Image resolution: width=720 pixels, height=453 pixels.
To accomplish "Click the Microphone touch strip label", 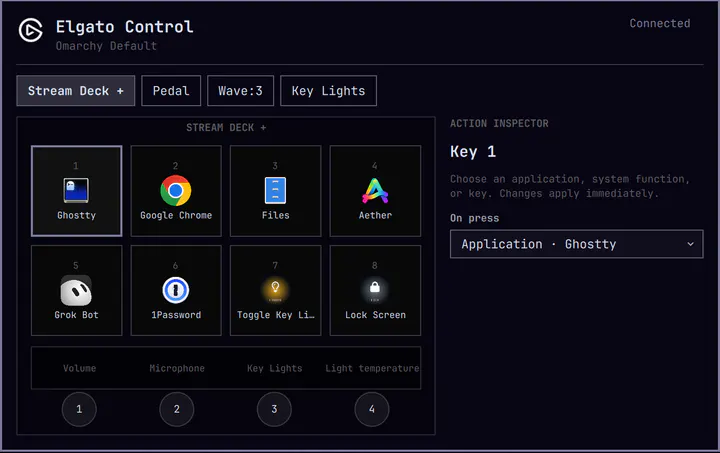I will [177, 368].
